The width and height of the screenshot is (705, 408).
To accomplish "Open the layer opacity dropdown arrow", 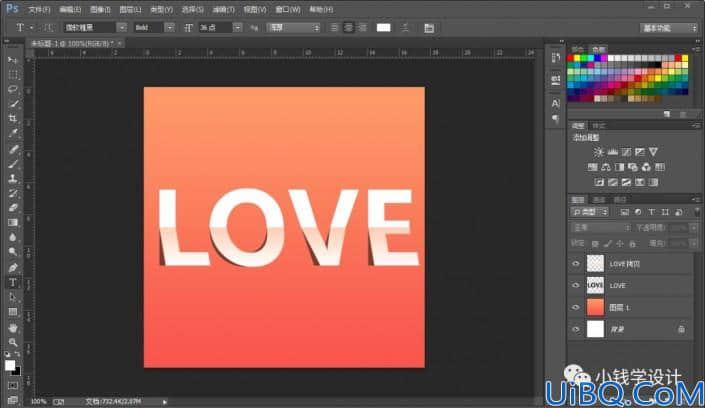I will coord(694,228).
